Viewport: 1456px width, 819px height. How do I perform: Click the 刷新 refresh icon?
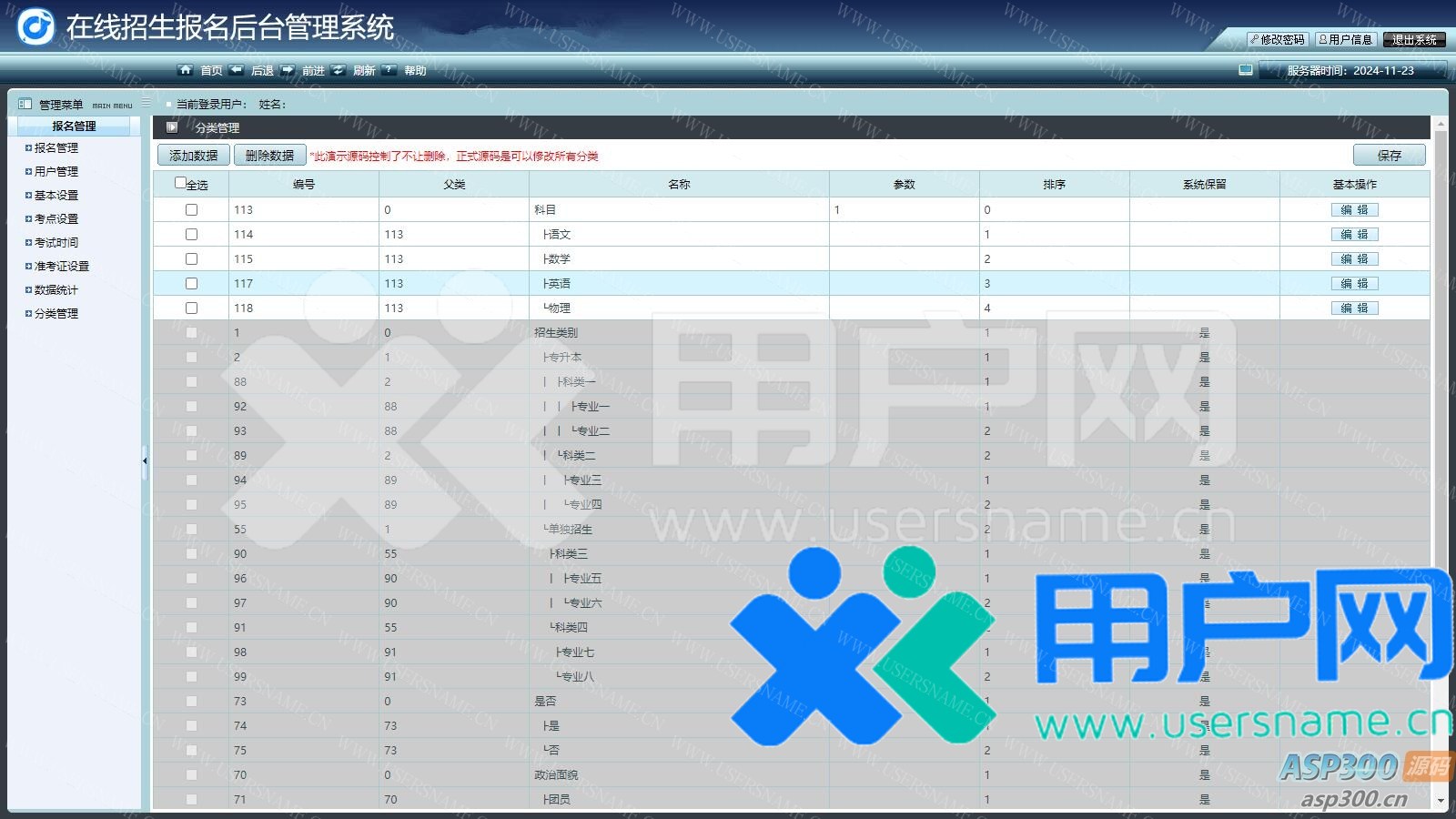(339, 70)
